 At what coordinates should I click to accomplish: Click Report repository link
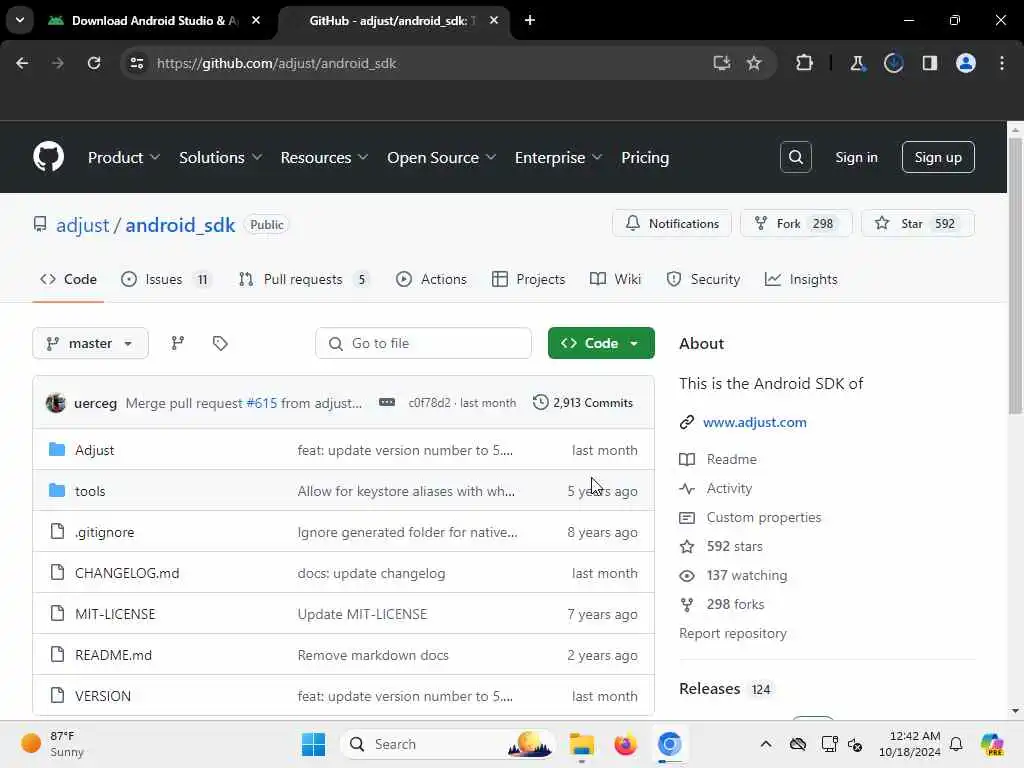pos(733,633)
